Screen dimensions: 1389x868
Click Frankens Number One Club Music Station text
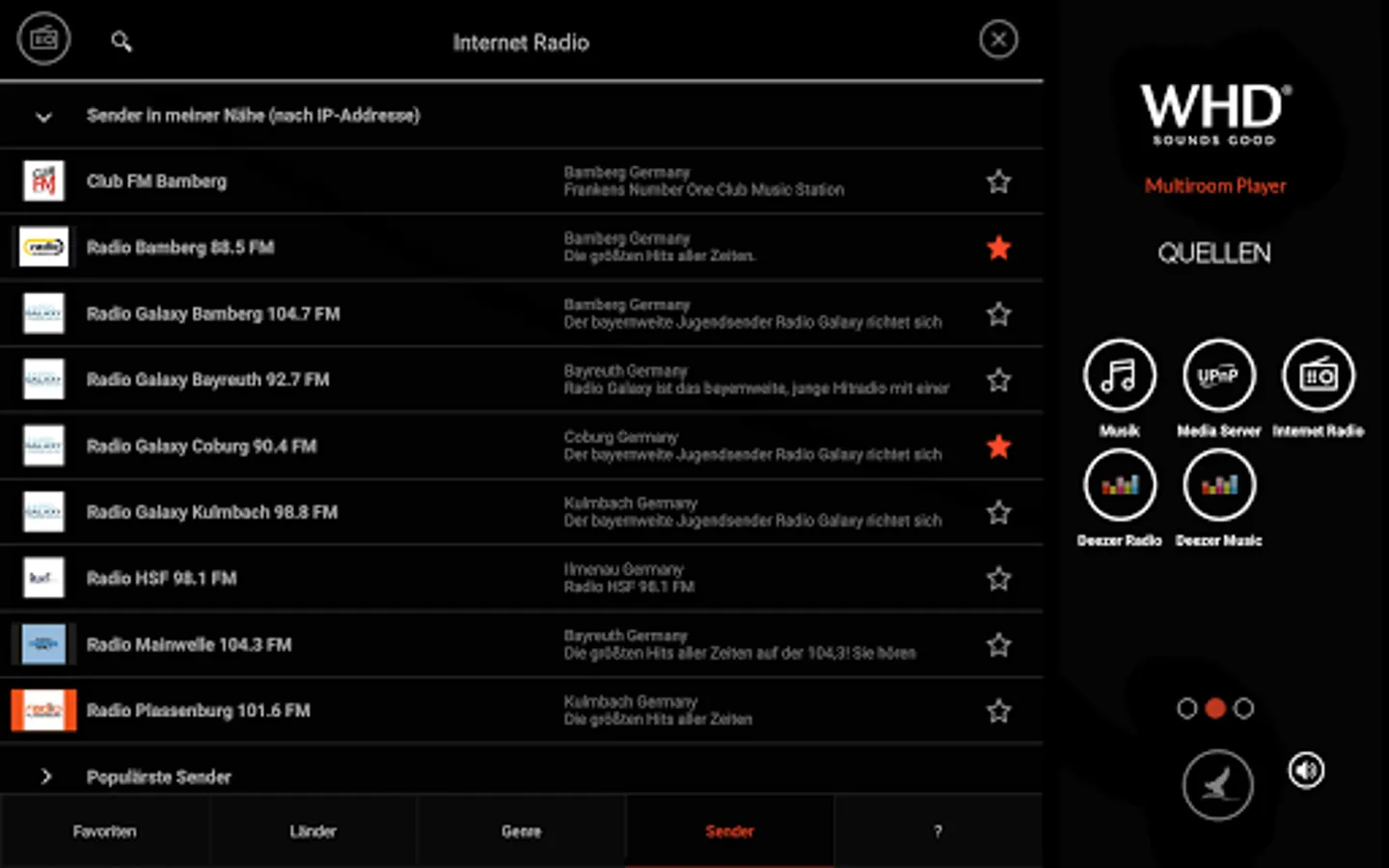click(x=704, y=190)
